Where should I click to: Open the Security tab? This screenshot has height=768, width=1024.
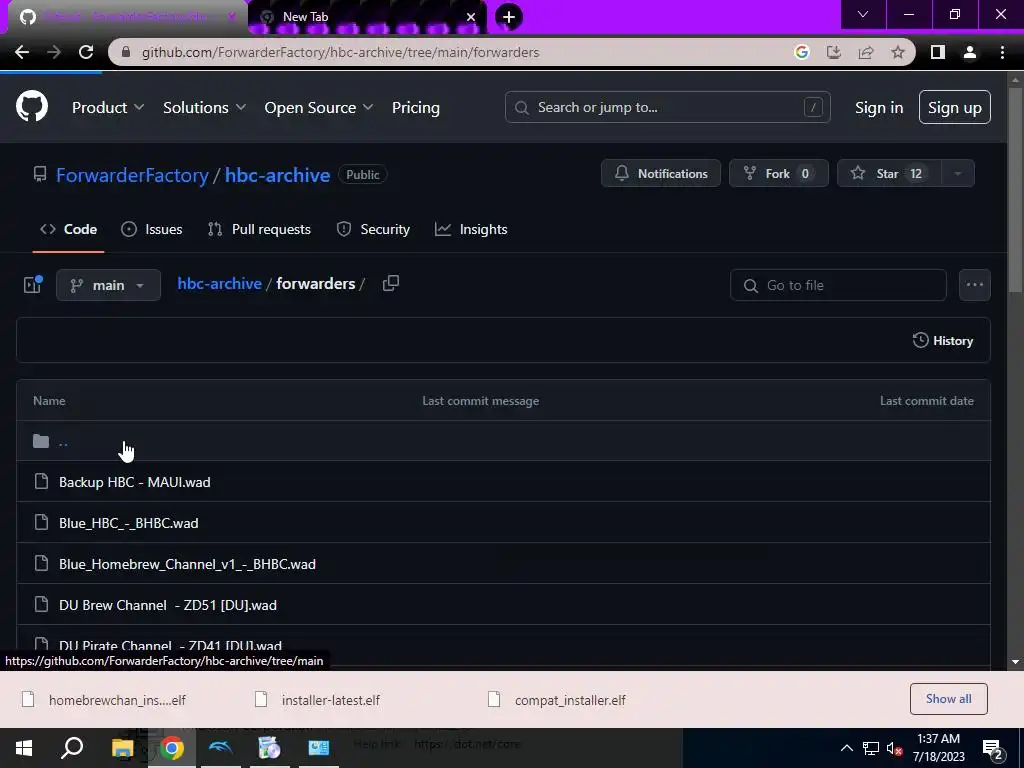(373, 229)
